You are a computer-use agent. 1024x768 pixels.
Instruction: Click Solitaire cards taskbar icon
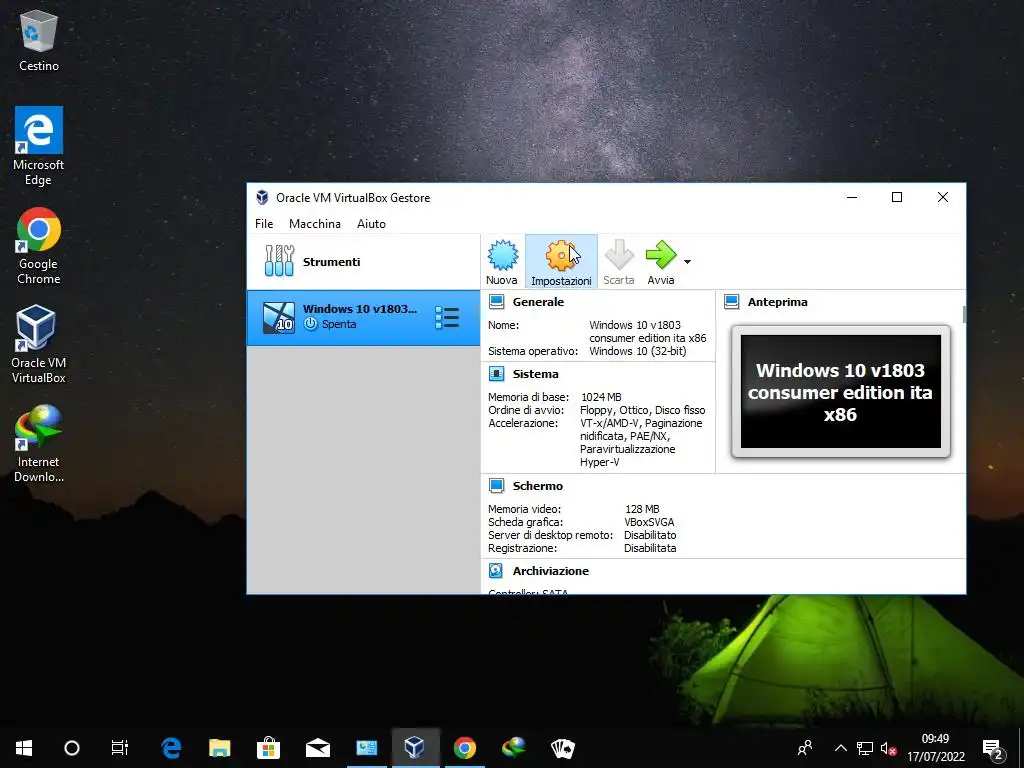562,748
